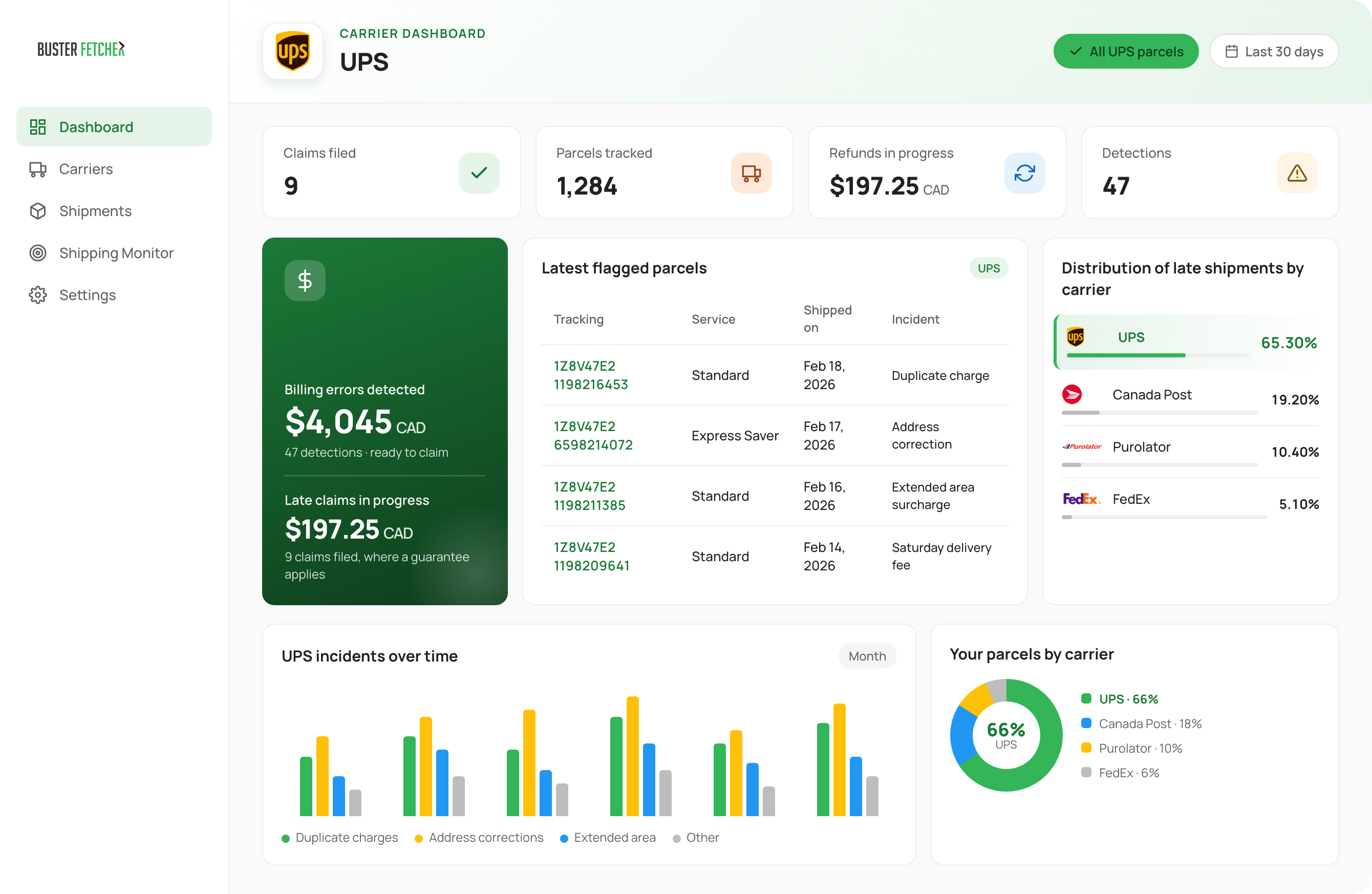Screen dimensions: 1372x894
Task: Click the $4,045 CAD billing errors amount
Action: pos(355,422)
